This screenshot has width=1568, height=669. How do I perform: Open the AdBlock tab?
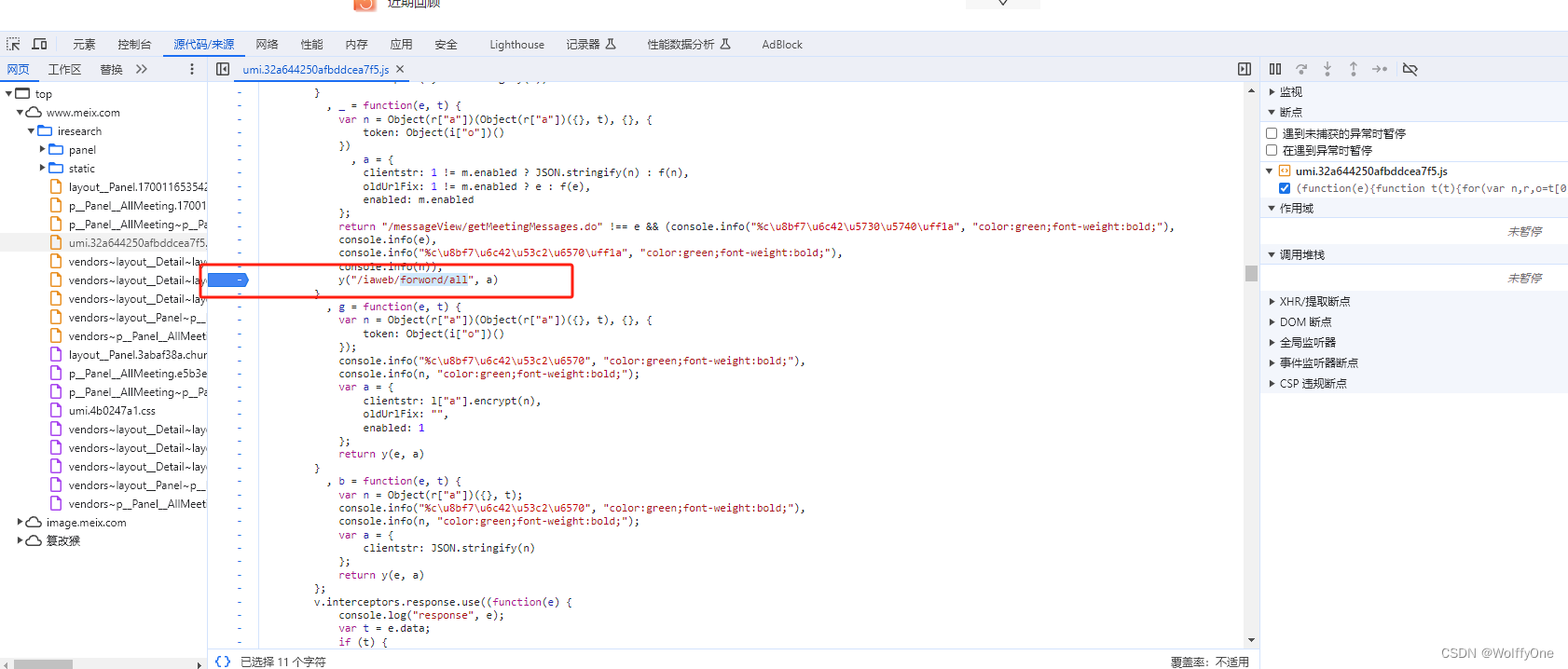click(x=782, y=45)
